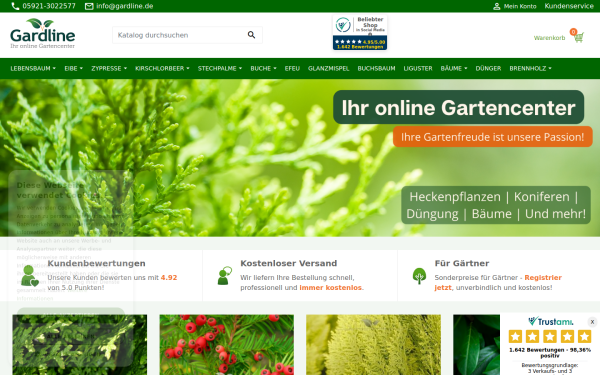Expand the Brennholz menu

click(x=530, y=68)
